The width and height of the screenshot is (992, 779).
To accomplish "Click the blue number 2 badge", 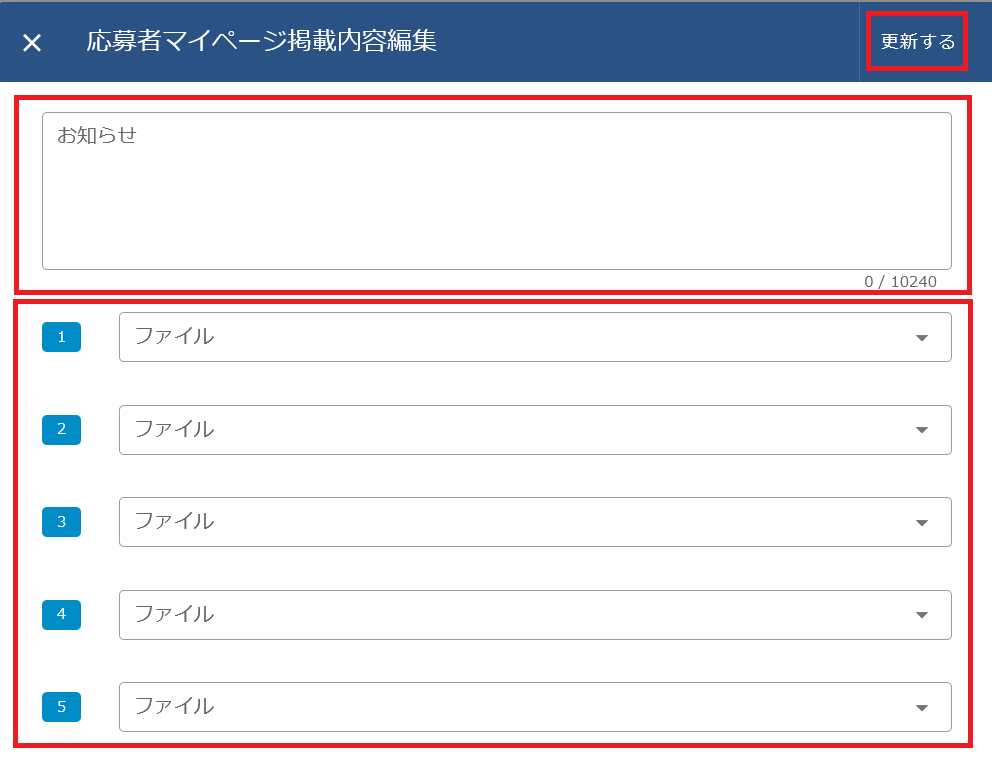I will click(61, 429).
